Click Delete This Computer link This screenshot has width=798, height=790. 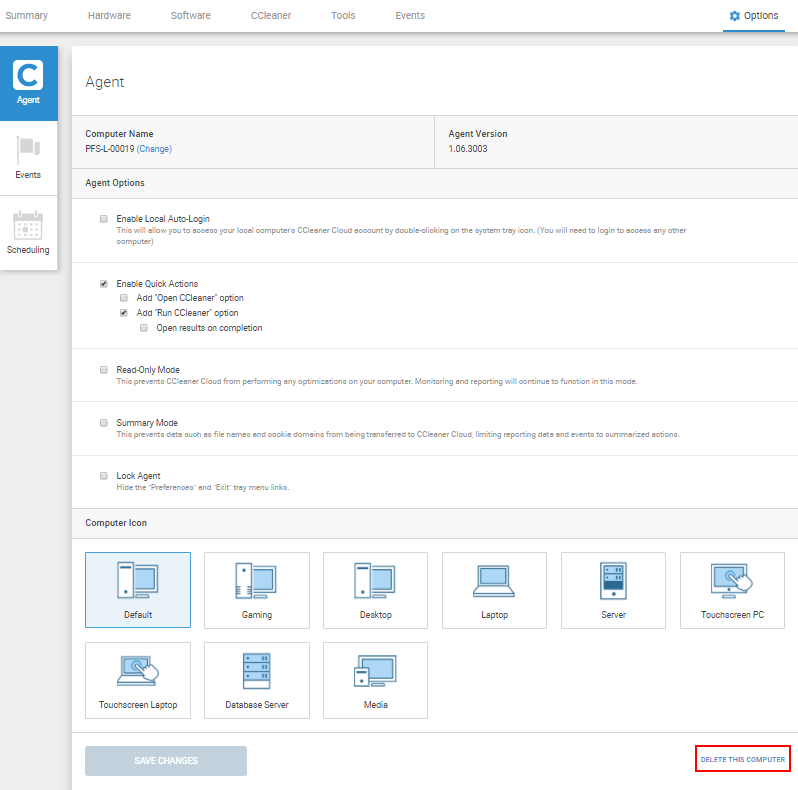[742, 760]
